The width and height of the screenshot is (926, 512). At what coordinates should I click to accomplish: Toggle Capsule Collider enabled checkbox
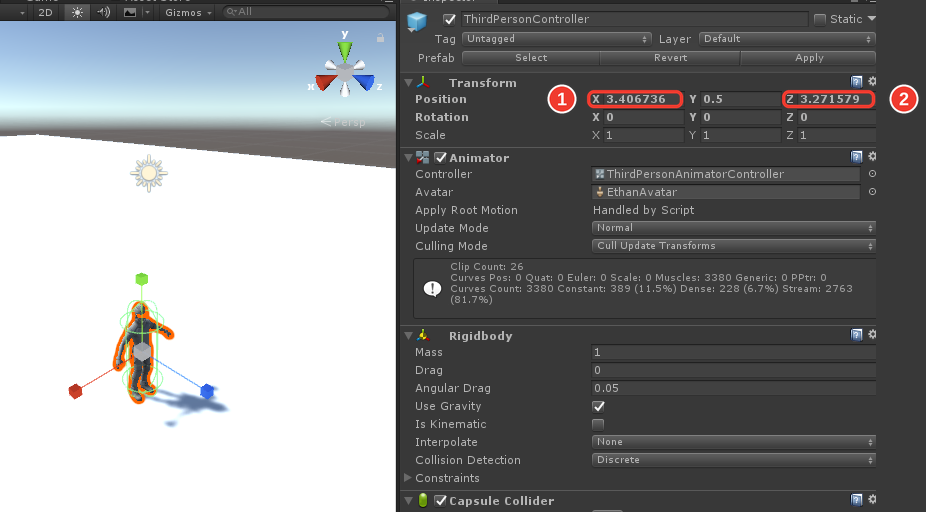pyautogui.click(x=441, y=500)
